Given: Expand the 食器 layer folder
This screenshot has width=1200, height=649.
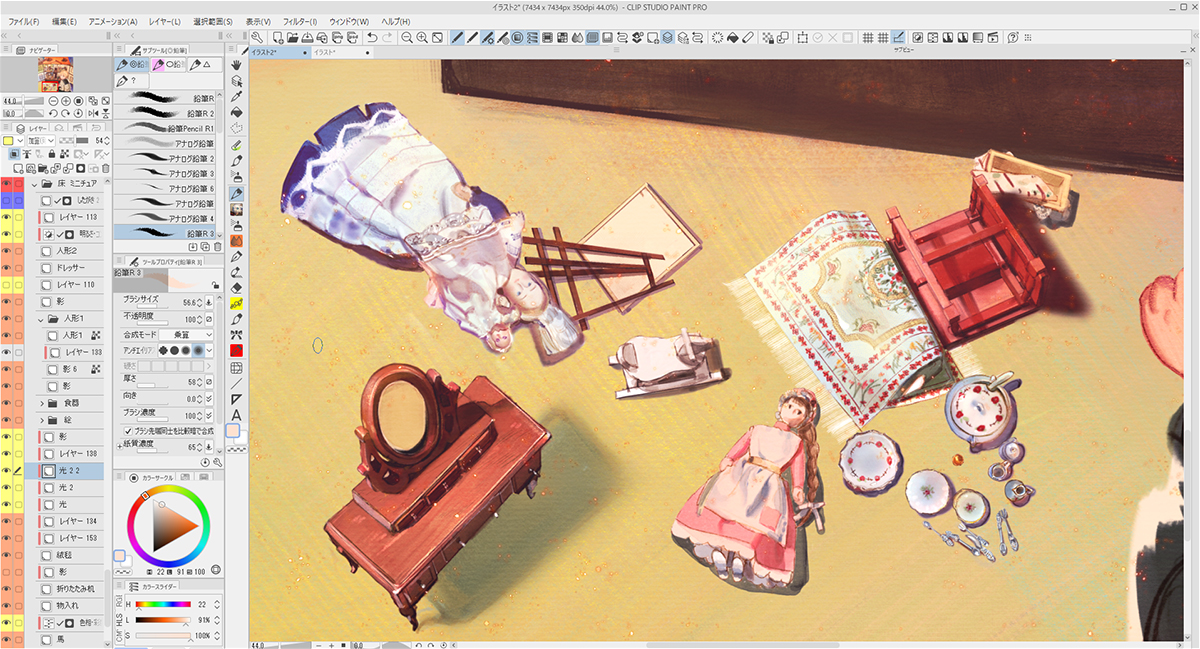Looking at the screenshot, I should (x=42, y=403).
